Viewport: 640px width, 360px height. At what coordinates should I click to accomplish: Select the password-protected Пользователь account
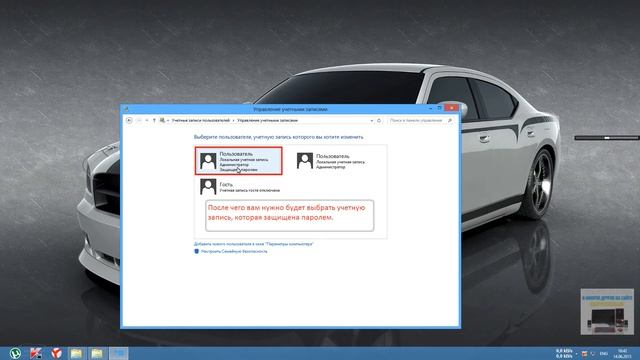238,161
